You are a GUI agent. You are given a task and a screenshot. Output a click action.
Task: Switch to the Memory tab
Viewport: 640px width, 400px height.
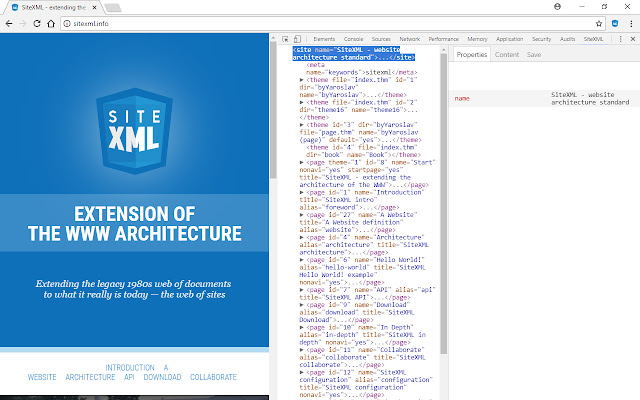point(477,39)
